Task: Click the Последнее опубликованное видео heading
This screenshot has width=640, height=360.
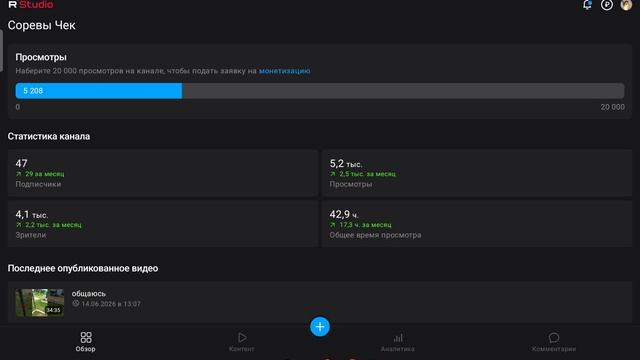Action: click(83, 268)
